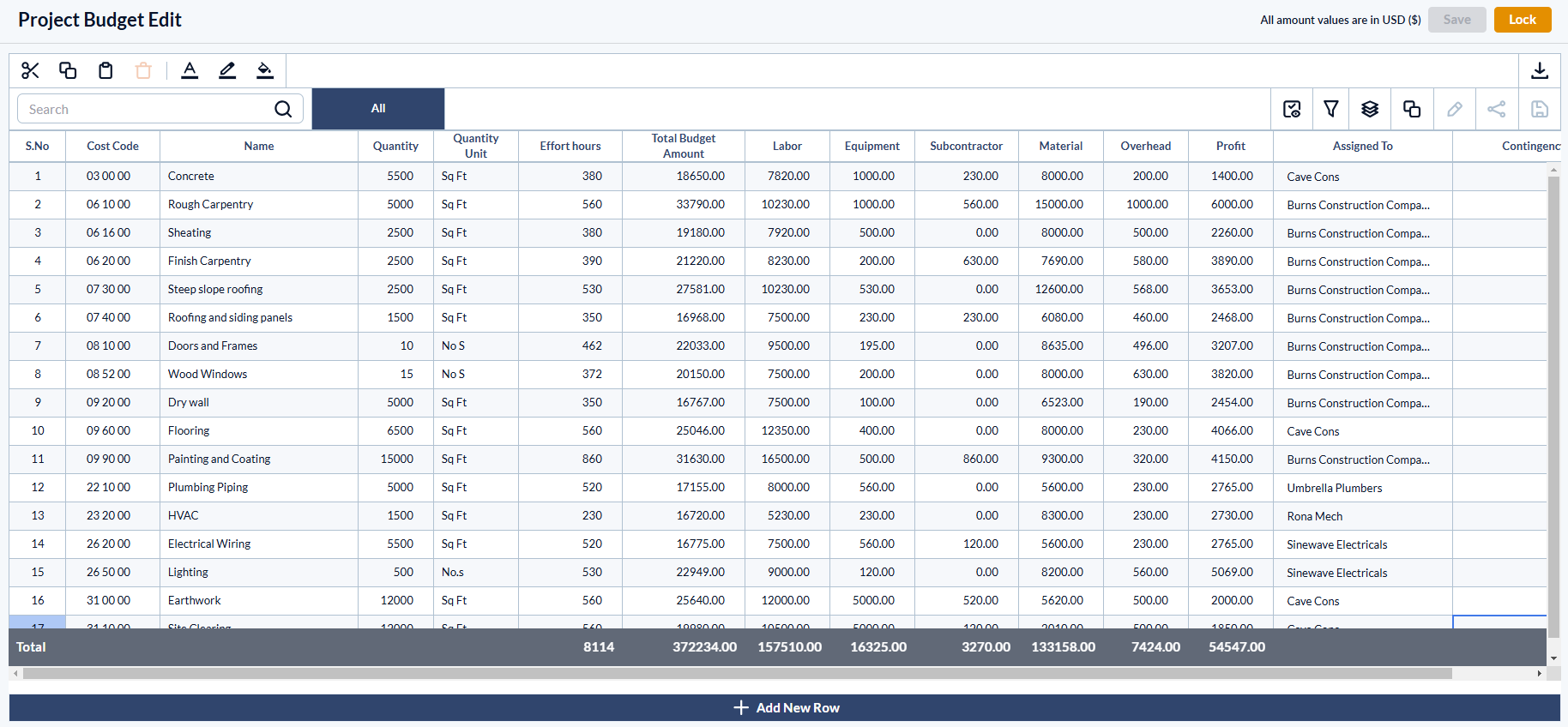Select the Plumbing Piping cell
1568x727 pixels.
pos(259,487)
